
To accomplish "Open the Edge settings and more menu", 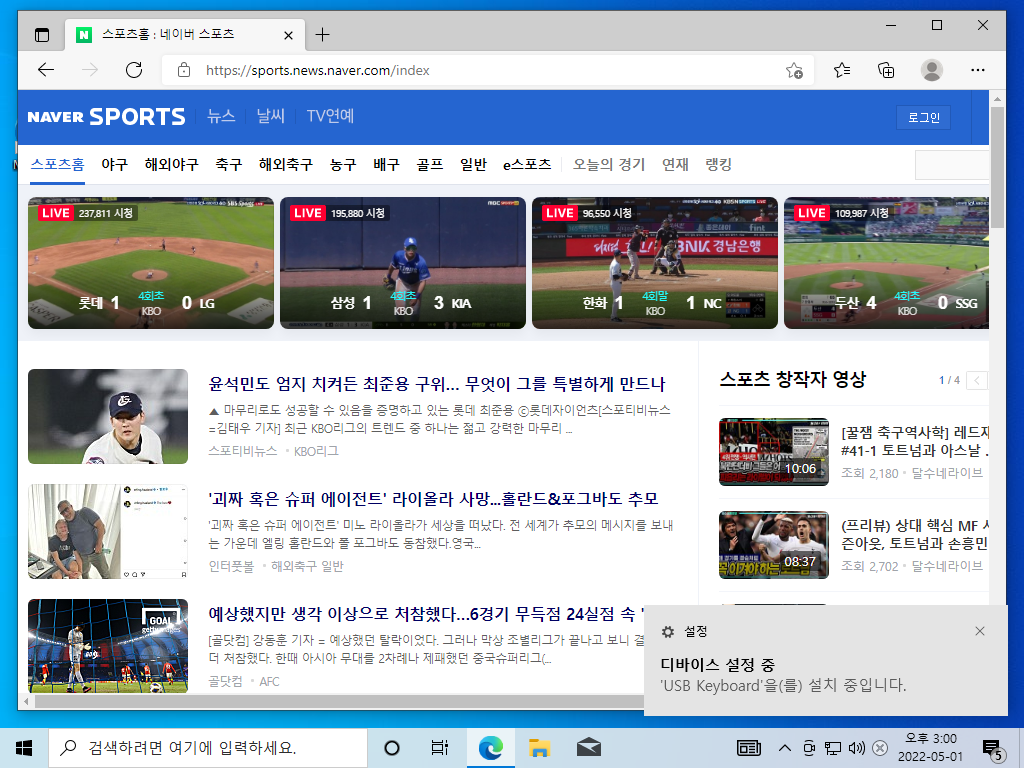I will pyautogui.click(x=978, y=70).
